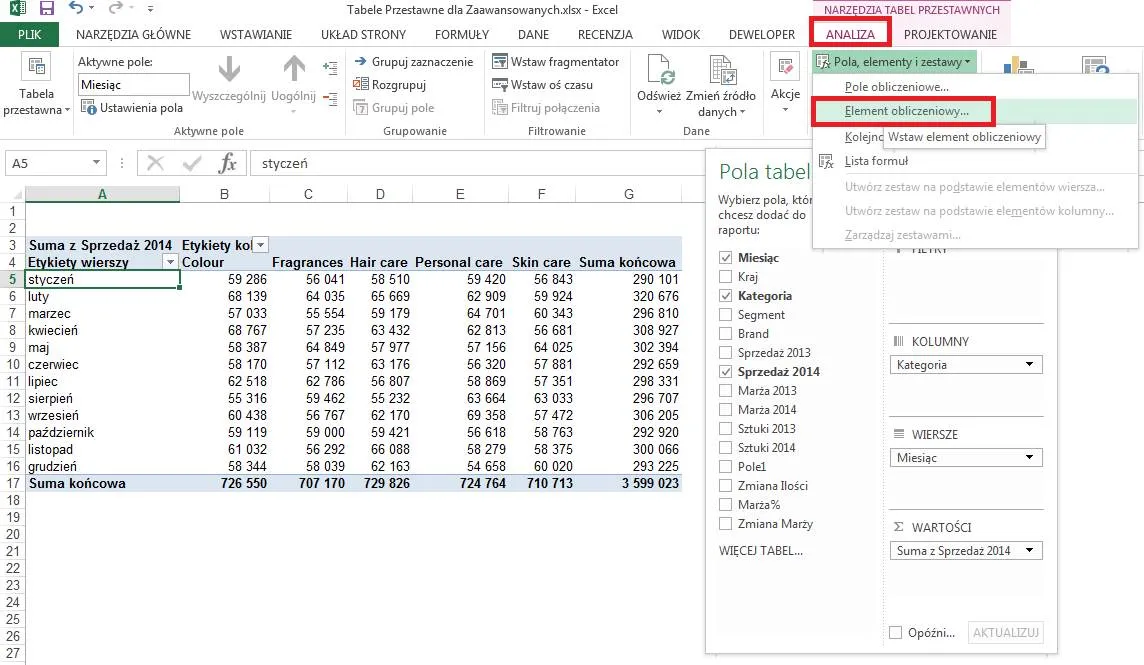Click the collapse field minus icon
This screenshot has width=1144, height=665.
click(331, 98)
